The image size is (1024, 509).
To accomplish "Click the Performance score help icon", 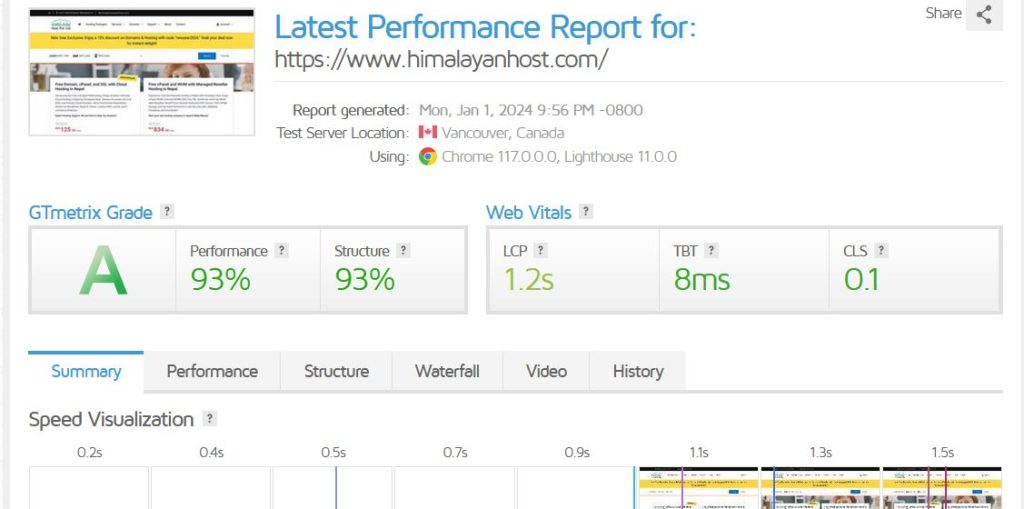I will (x=282, y=251).
